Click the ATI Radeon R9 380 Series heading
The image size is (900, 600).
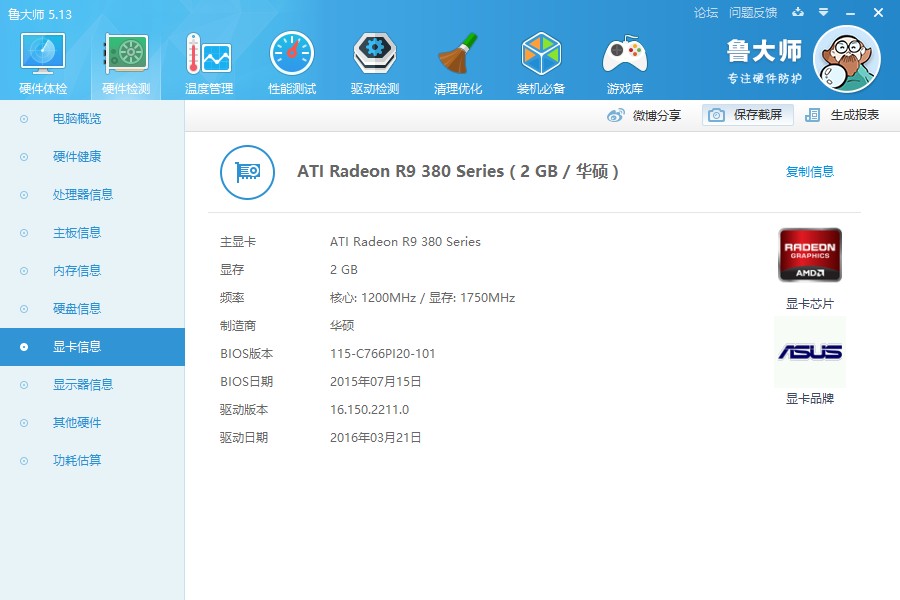(x=457, y=172)
